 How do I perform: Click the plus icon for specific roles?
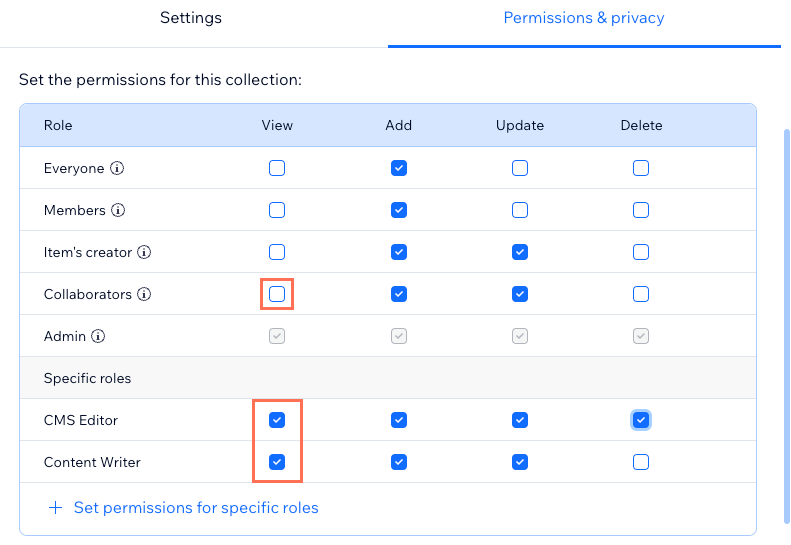point(55,508)
